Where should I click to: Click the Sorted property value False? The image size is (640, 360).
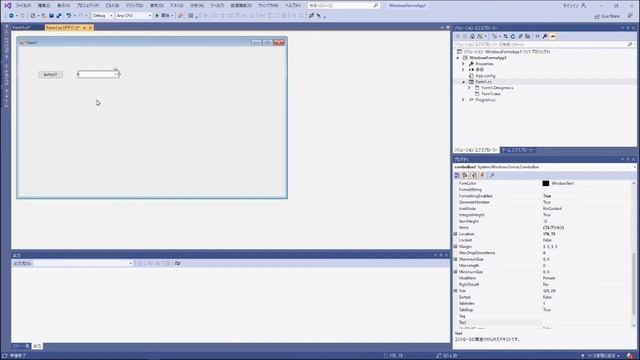pos(547,297)
